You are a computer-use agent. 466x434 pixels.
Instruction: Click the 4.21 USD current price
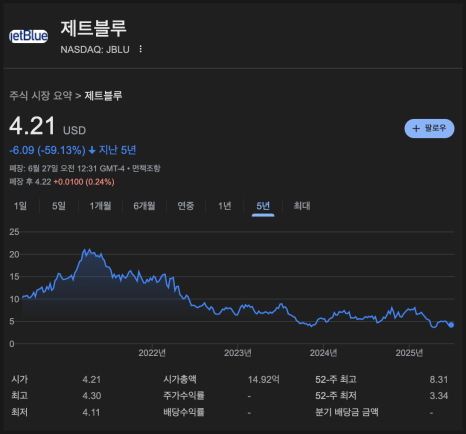coord(48,126)
